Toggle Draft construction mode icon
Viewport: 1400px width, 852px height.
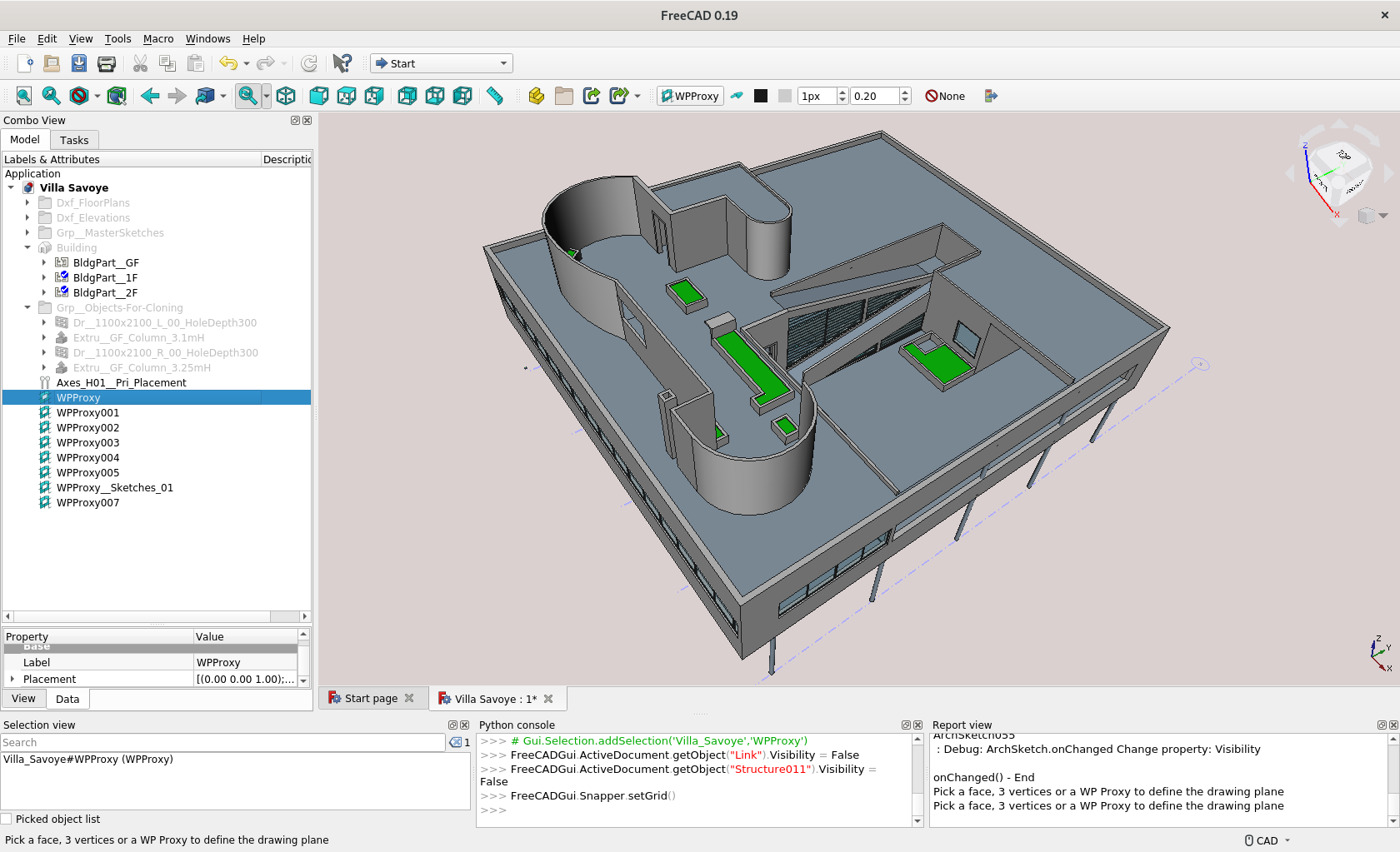click(737, 96)
